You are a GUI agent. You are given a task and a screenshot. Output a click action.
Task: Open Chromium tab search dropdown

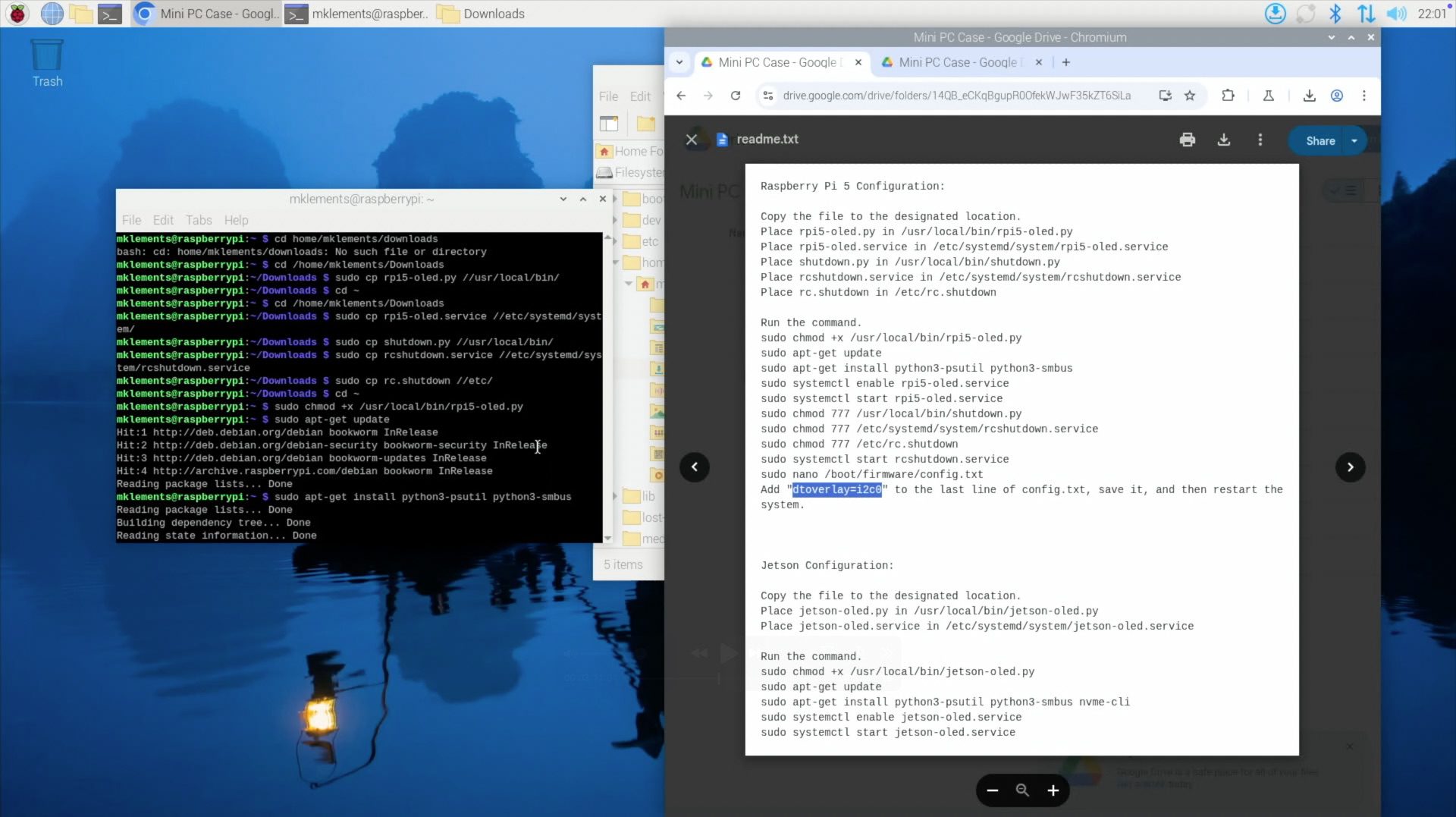tap(679, 62)
